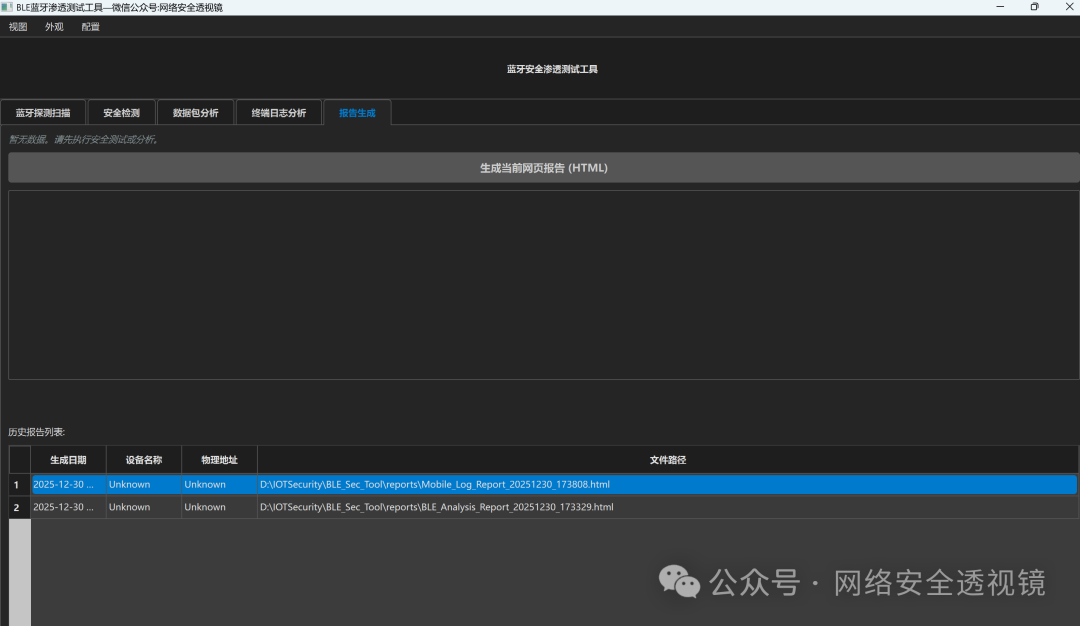Open the 外观 menu
This screenshot has width=1080, height=626.
(x=54, y=27)
